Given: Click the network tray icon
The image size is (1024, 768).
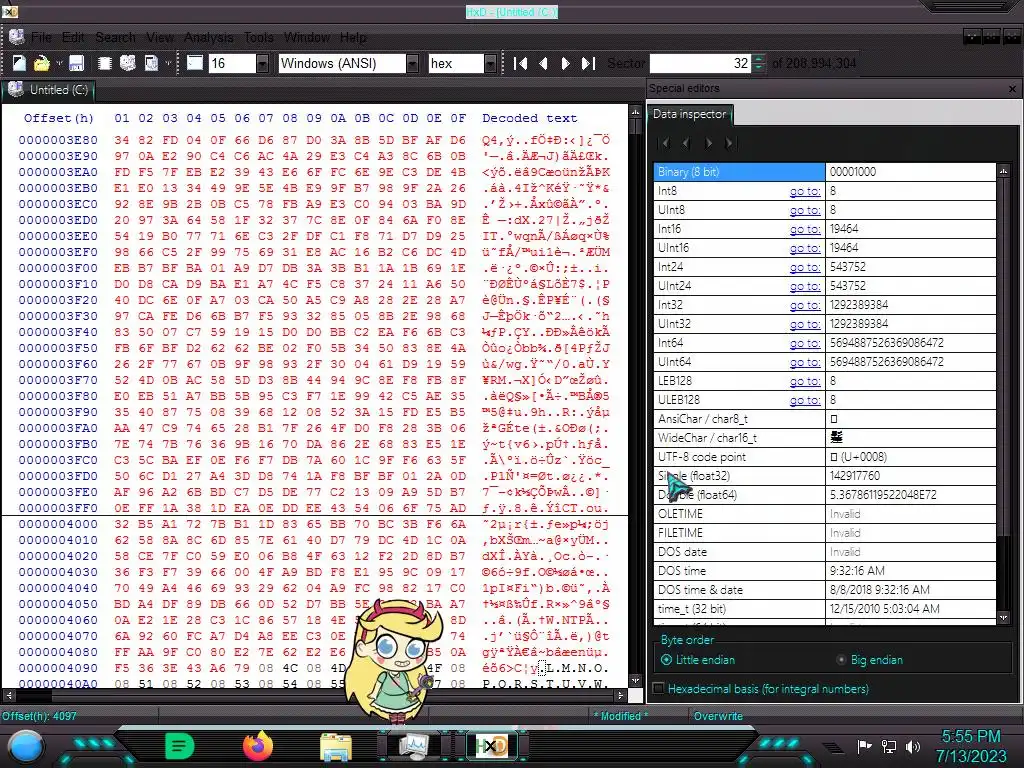Looking at the screenshot, I should click(889, 746).
